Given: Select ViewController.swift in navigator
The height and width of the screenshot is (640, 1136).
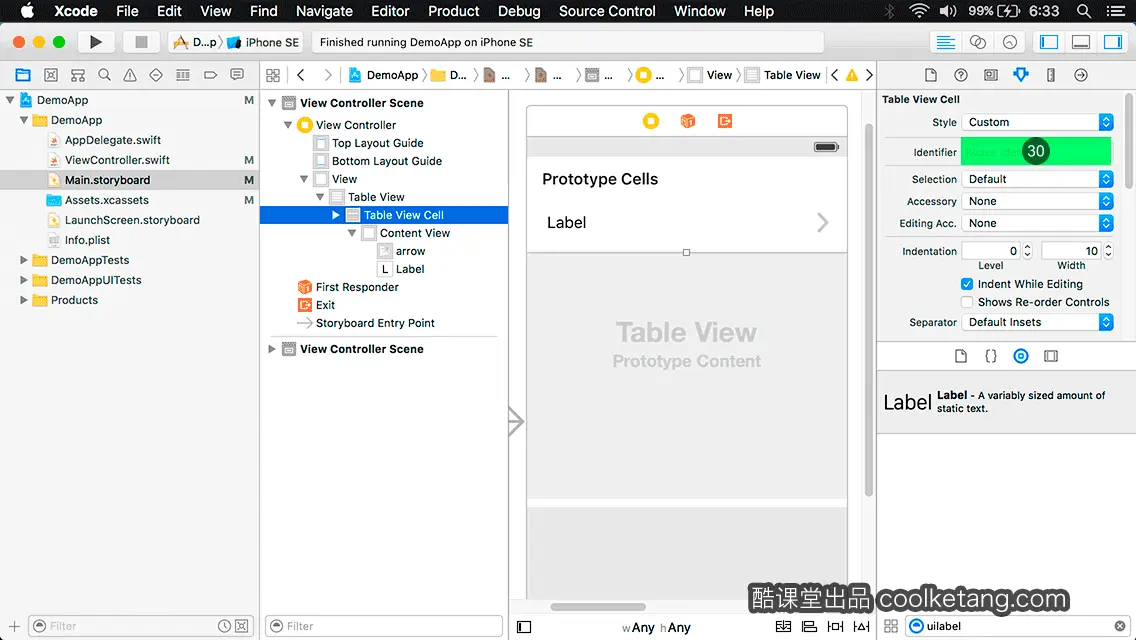Looking at the screenshot, I should click(117, 159).
